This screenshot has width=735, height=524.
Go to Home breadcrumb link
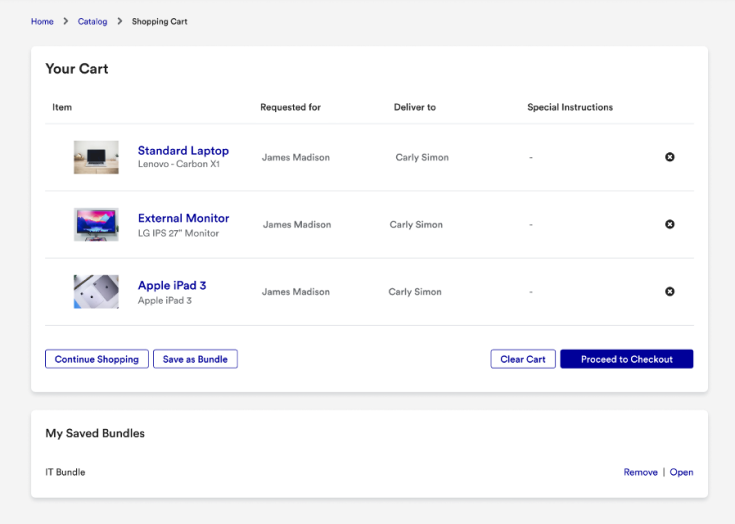pos(42,22)
